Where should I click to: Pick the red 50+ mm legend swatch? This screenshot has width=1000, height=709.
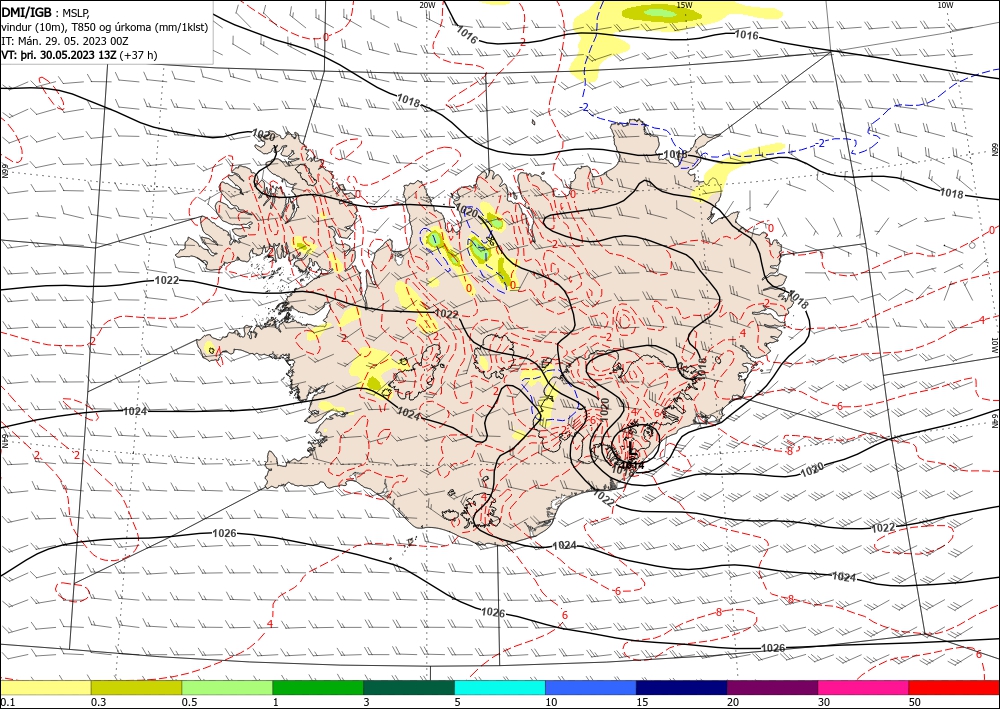[954, 687]
